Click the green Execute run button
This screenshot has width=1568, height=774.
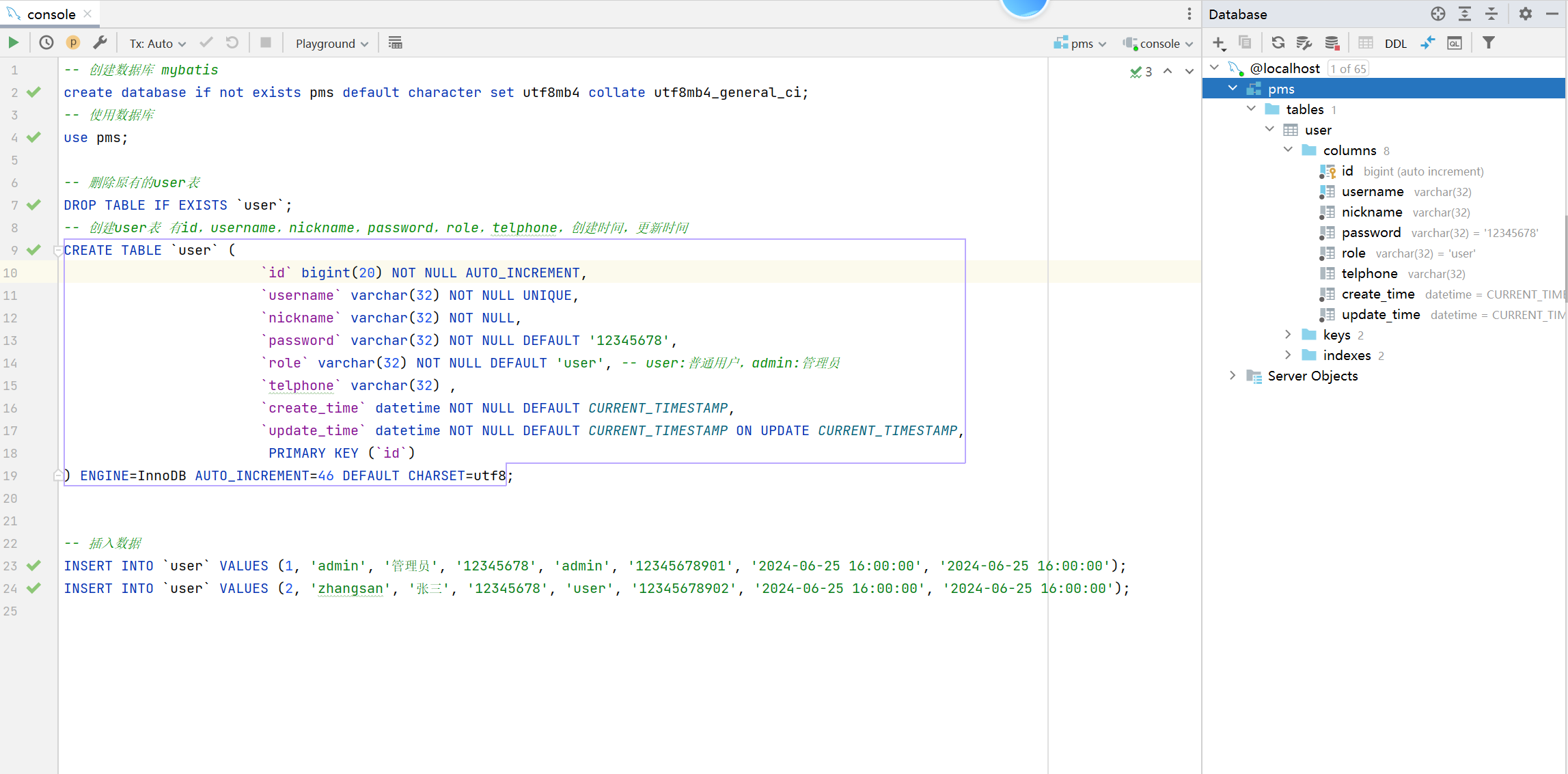click(x=13, y=43)
